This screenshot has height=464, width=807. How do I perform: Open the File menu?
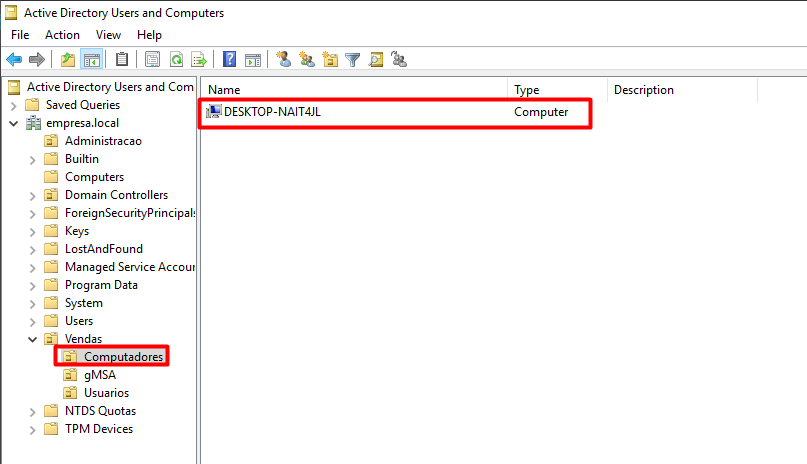click(x=20, y=35)
